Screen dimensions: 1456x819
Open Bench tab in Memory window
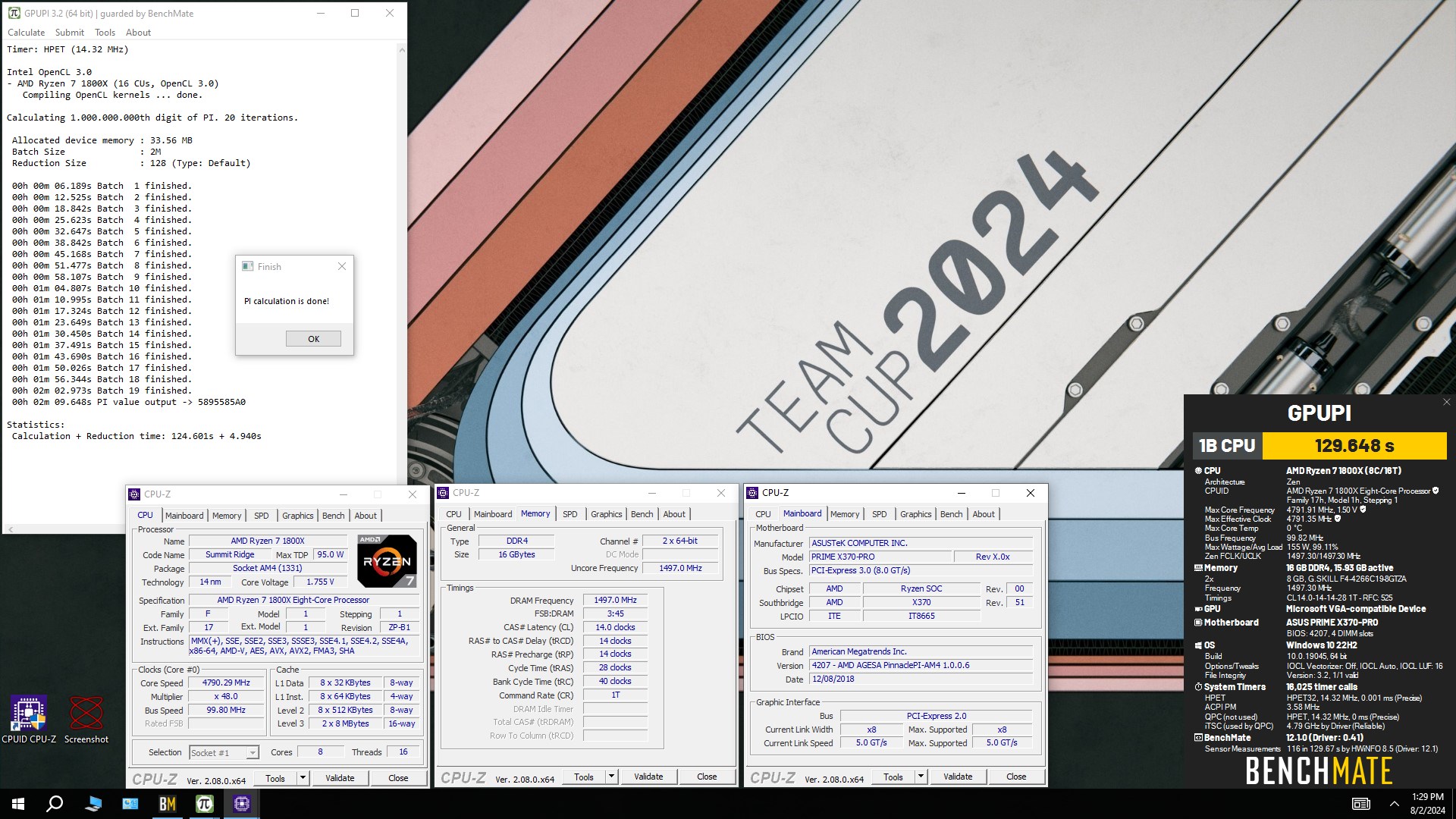642,514
